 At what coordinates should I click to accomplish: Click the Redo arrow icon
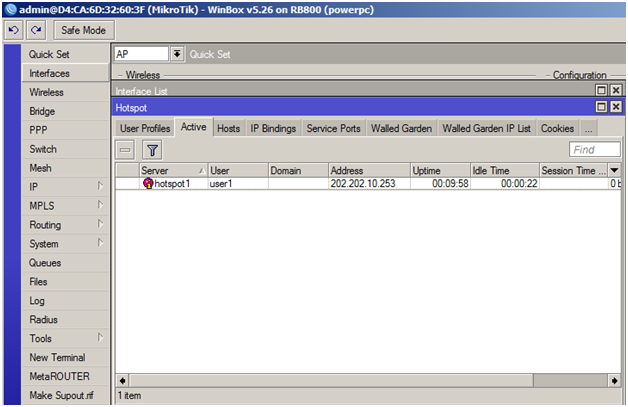coord(36,30)
